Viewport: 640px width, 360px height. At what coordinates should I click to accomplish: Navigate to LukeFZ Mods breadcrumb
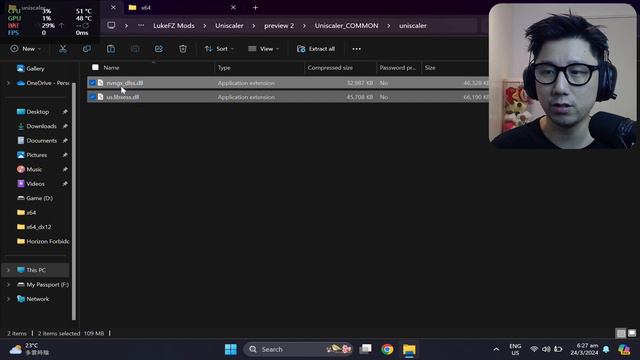(x=174, y=25)
